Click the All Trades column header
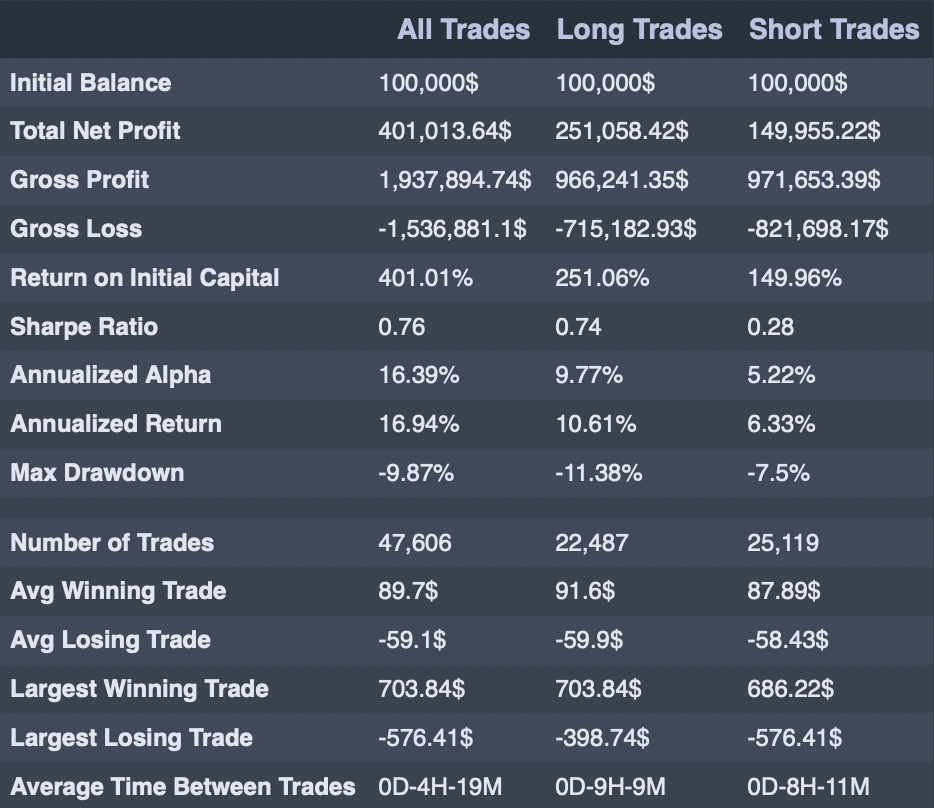934x808 pixels. pyautogui.click(x=463, y=29)
